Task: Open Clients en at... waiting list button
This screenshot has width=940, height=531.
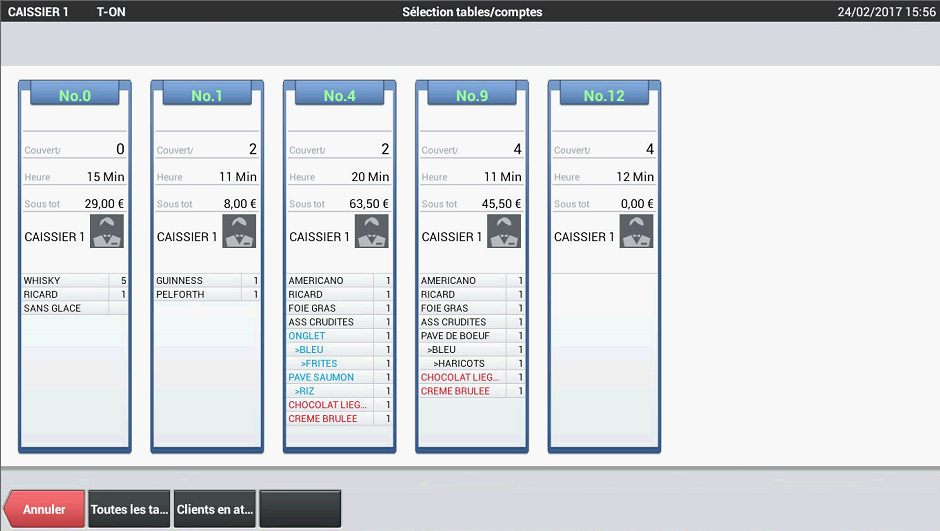Action: 215,509
